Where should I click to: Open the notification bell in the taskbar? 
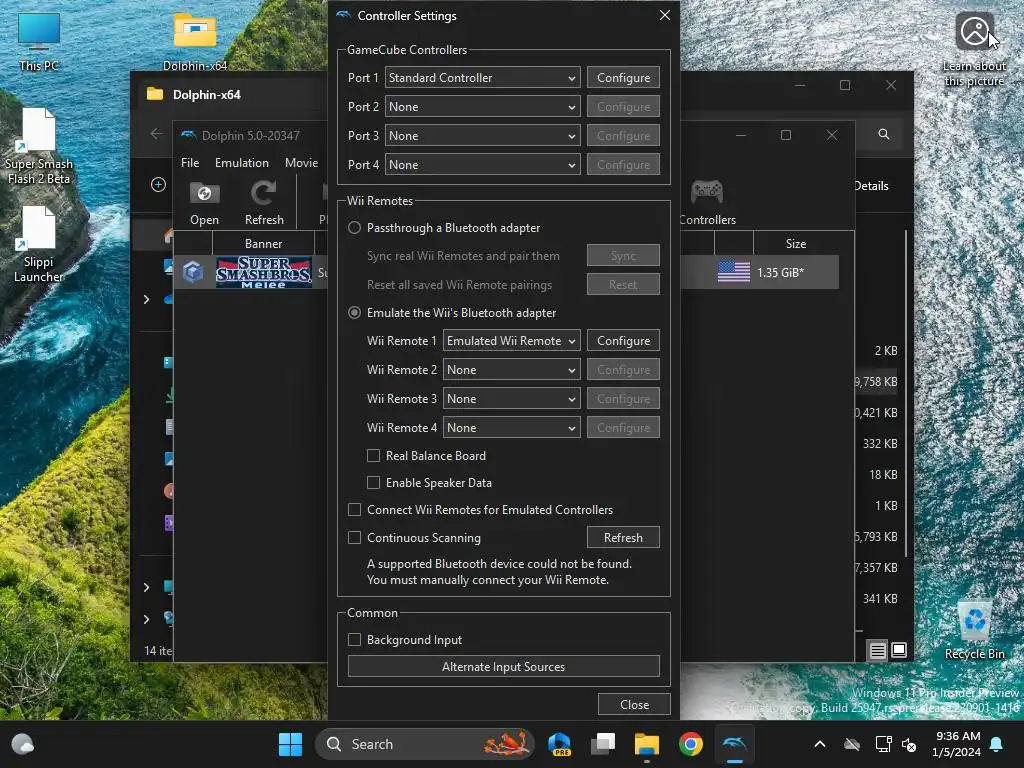pyautogui.click(x=997, y=744)
